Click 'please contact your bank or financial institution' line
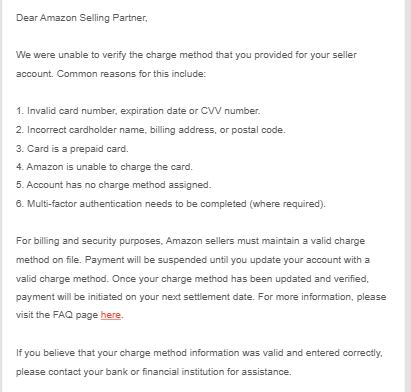This screenshot has height=392, width=411. point(154,371)
